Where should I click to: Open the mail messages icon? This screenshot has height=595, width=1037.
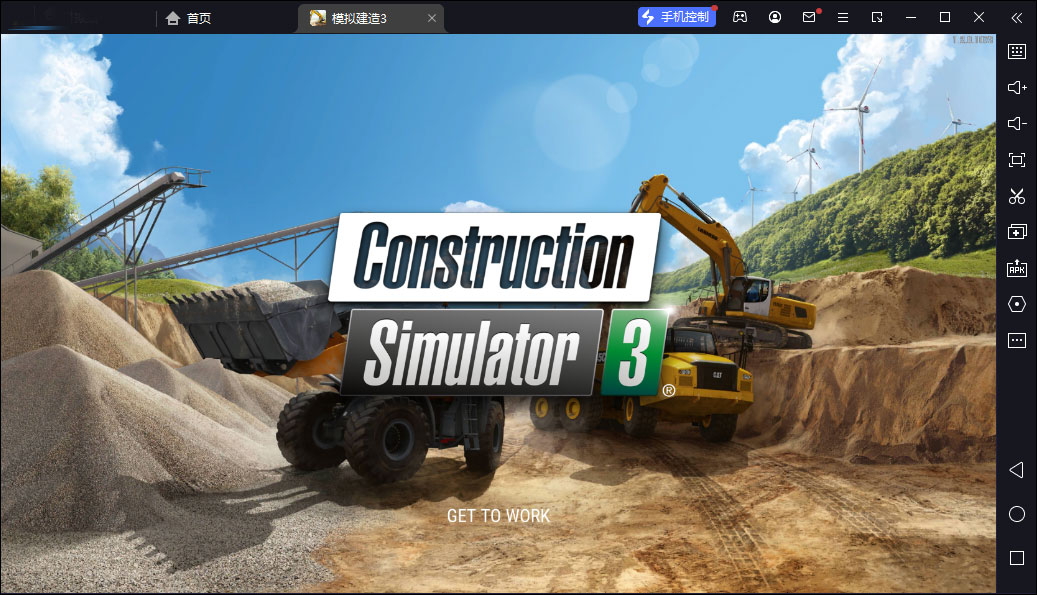[x=809, y=17]
